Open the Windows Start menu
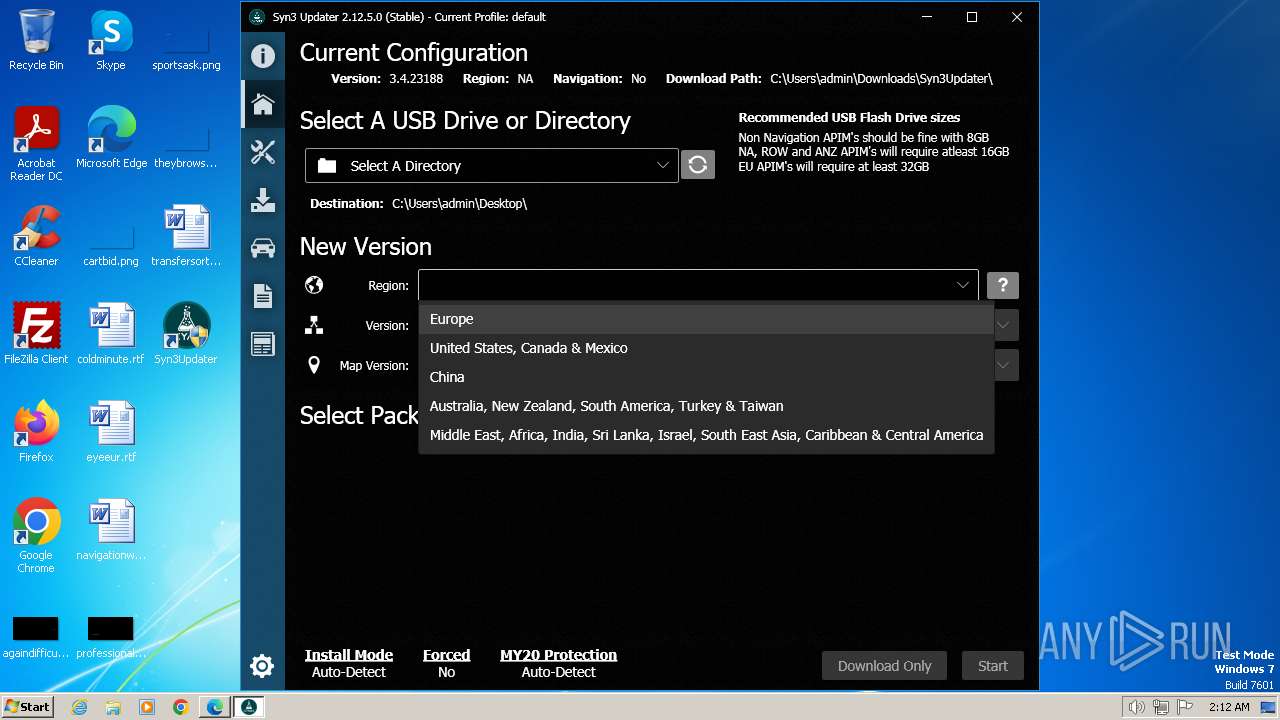1280x720 pixels. 28,707
